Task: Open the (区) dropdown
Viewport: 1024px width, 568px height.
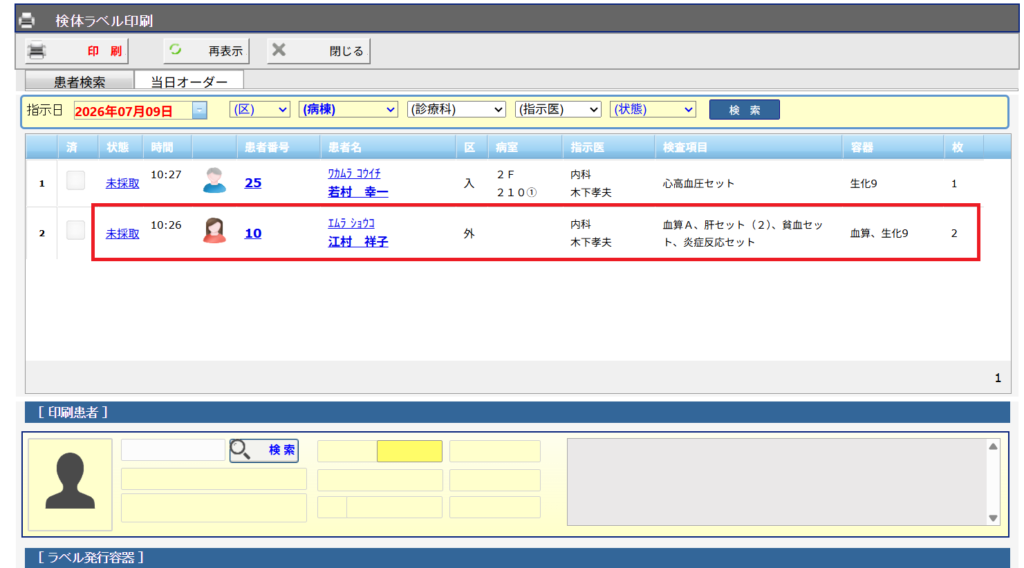Action: click(x=259, y=110)
